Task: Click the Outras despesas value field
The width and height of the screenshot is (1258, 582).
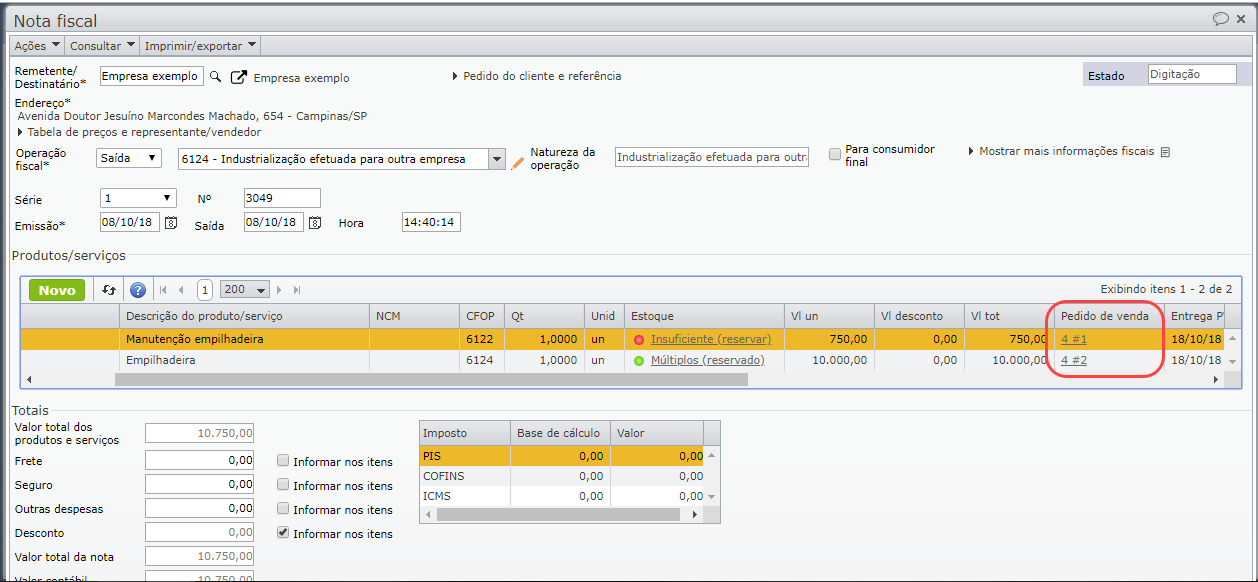Action: pos(200,508)
